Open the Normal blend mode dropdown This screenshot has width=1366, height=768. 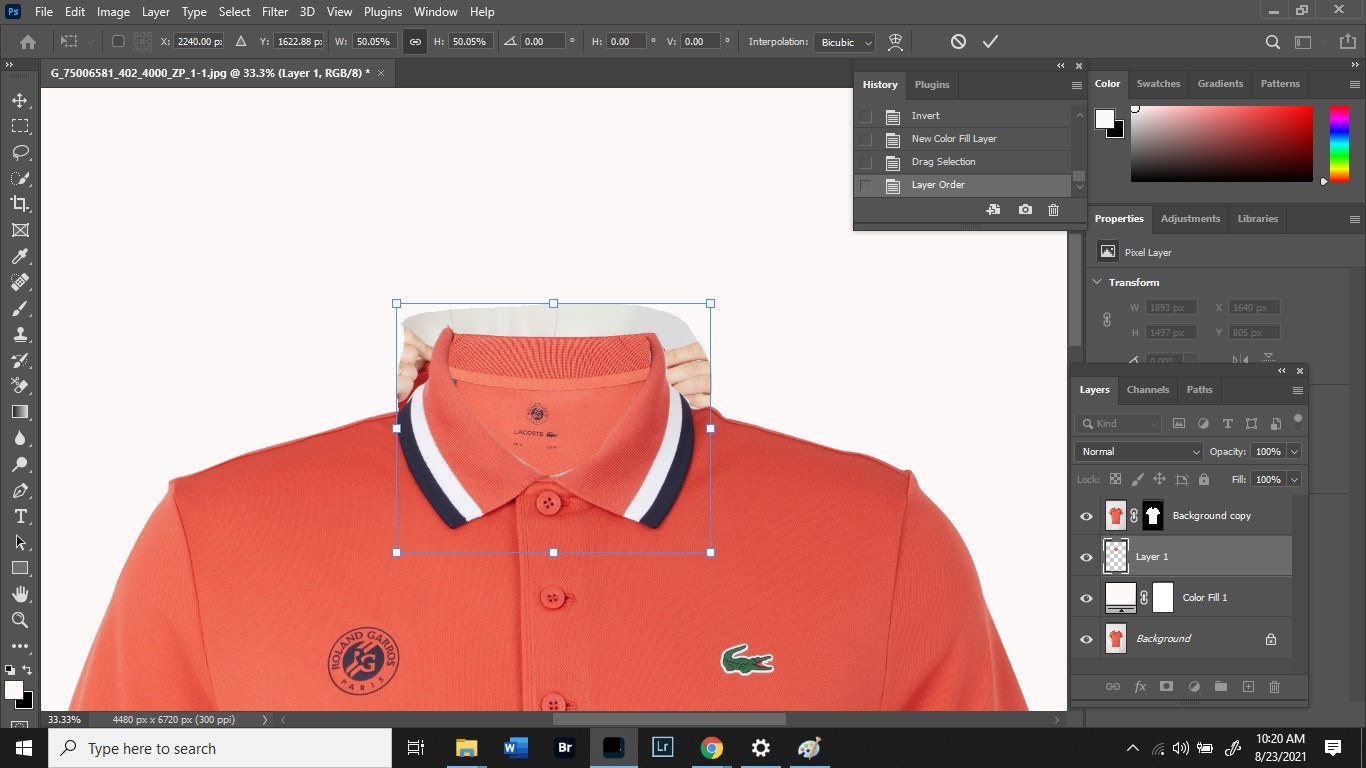1138,452
